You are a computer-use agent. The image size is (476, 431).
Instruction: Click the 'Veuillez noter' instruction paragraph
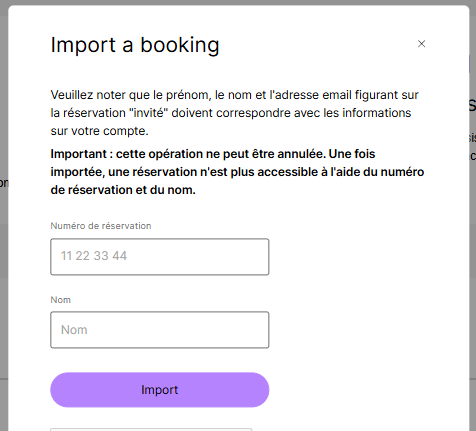(234, 113)
